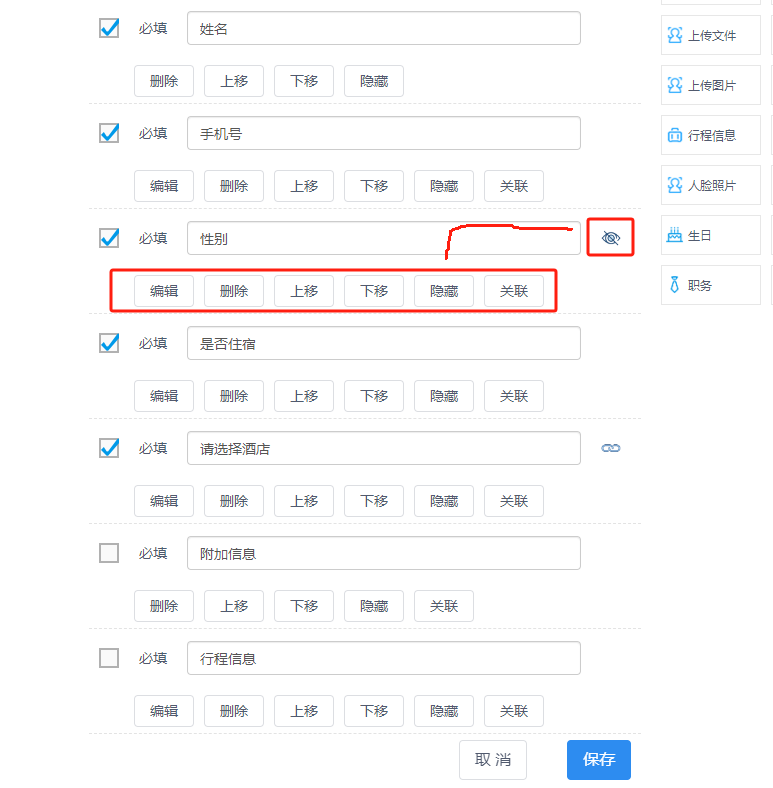The width and height of the screenshot is (773, 788).
Task: Click 关联 for the 行程信息 field row
Action: (x=514, y=711)
